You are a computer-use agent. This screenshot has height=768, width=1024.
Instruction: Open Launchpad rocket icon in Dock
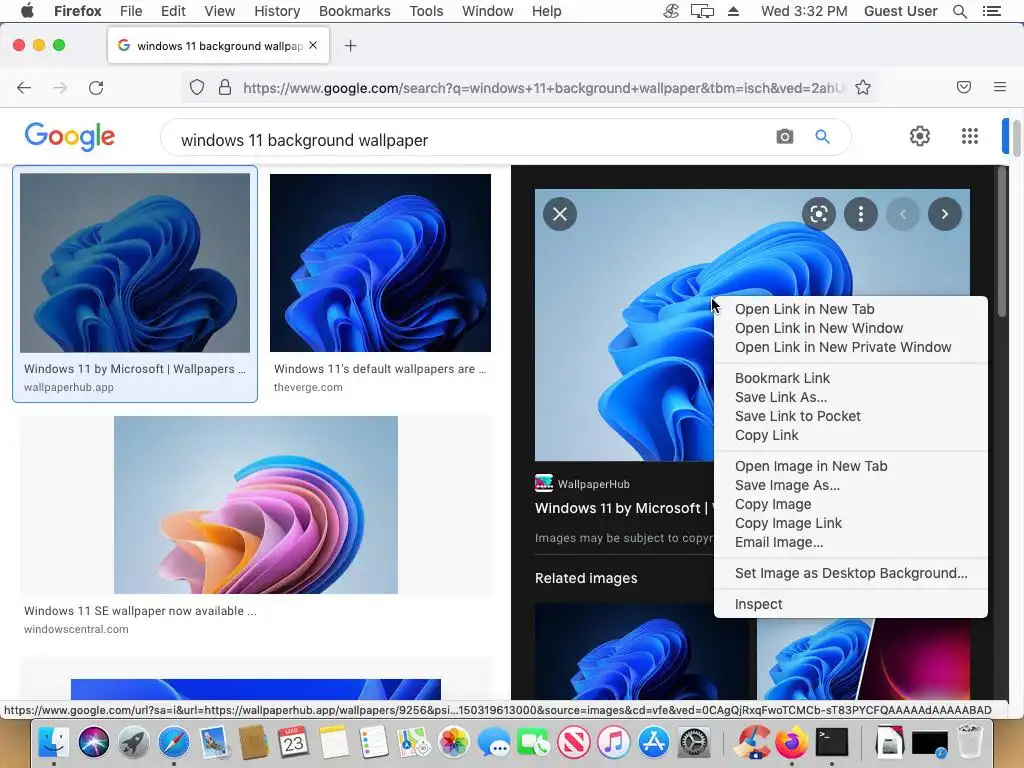coord(134,743)
